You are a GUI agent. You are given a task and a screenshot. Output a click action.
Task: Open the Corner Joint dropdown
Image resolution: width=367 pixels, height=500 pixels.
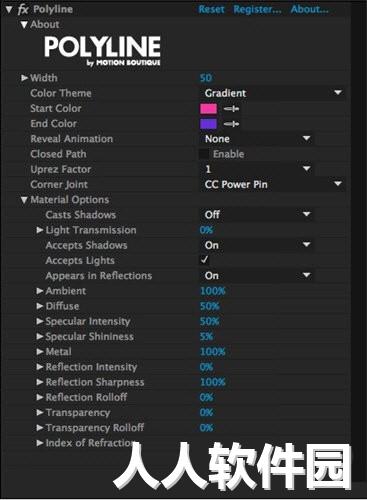click(x=272, y=184)
